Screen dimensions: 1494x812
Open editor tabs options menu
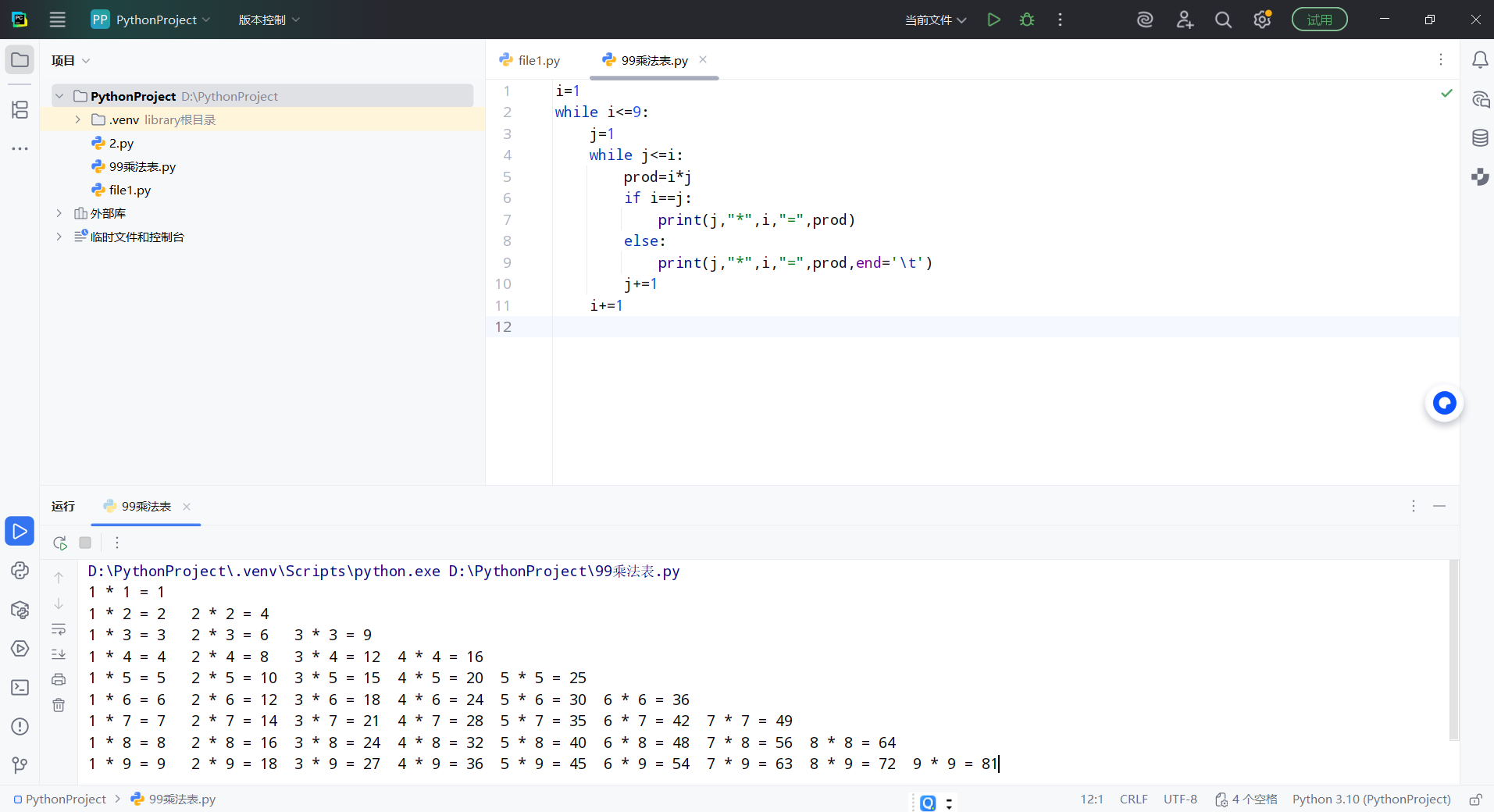1441,60
